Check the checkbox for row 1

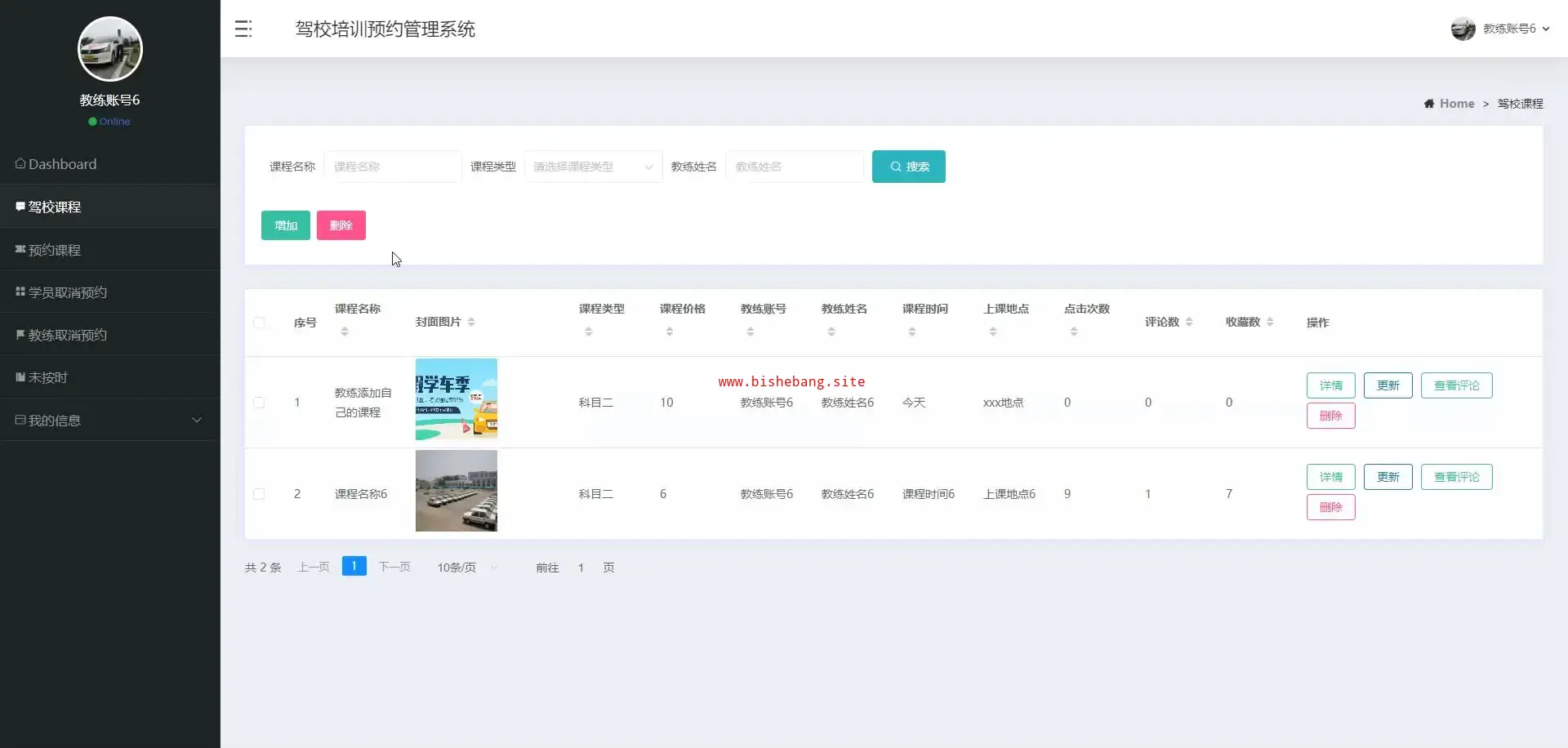[x=259, y=403]
